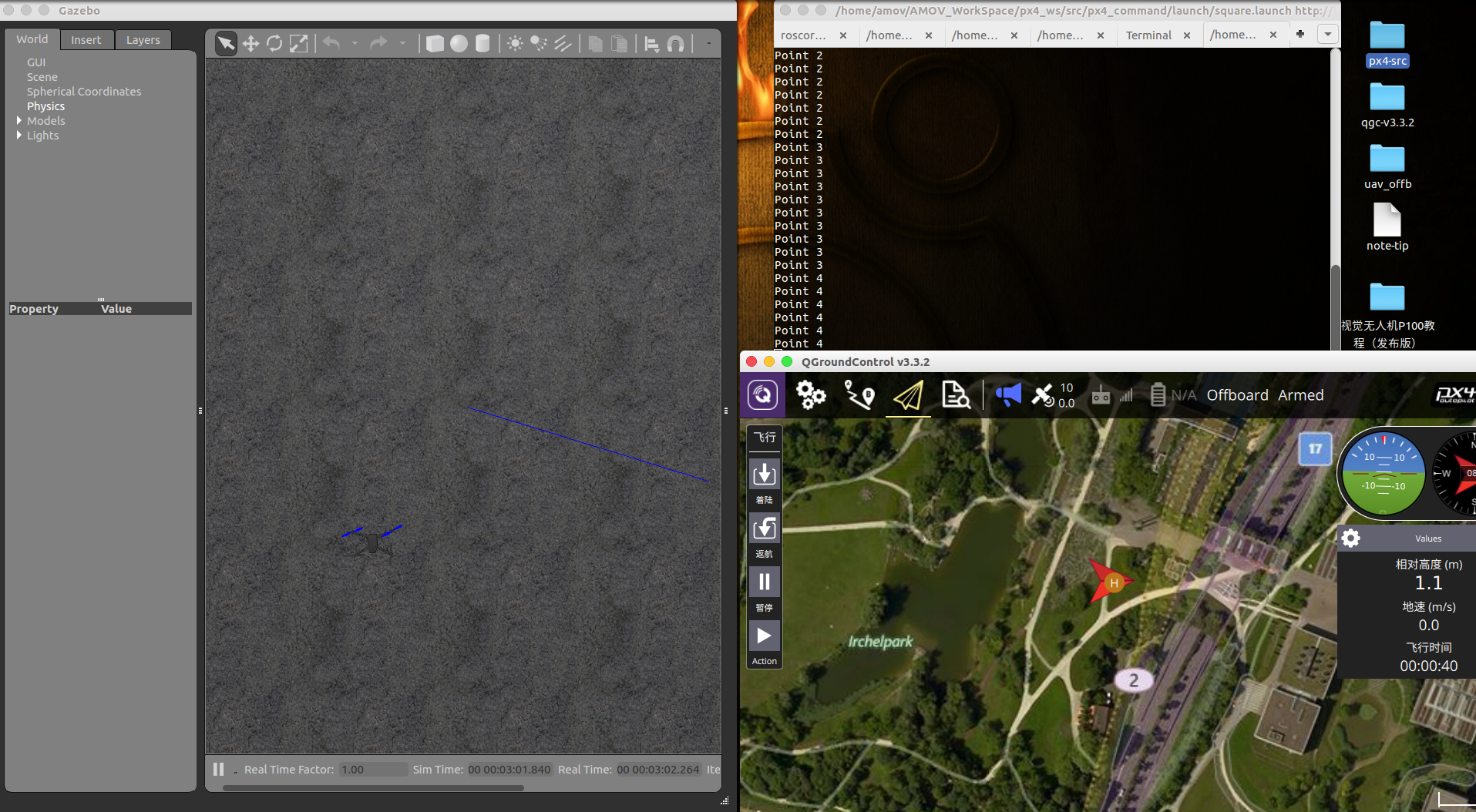Screen dimensions: 1476x812
Task: Click the Armed status to change arming
Action: [x=1300, y=395]
